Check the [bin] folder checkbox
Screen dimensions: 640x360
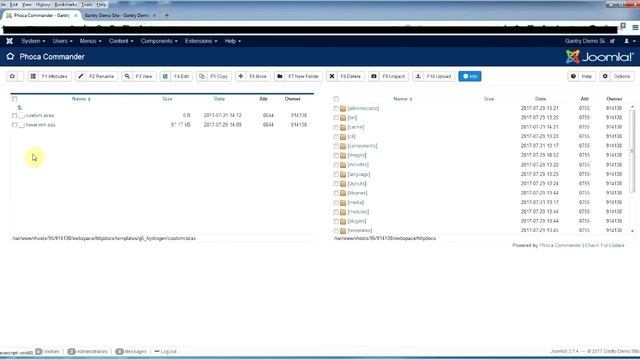(x=336, y=118)
